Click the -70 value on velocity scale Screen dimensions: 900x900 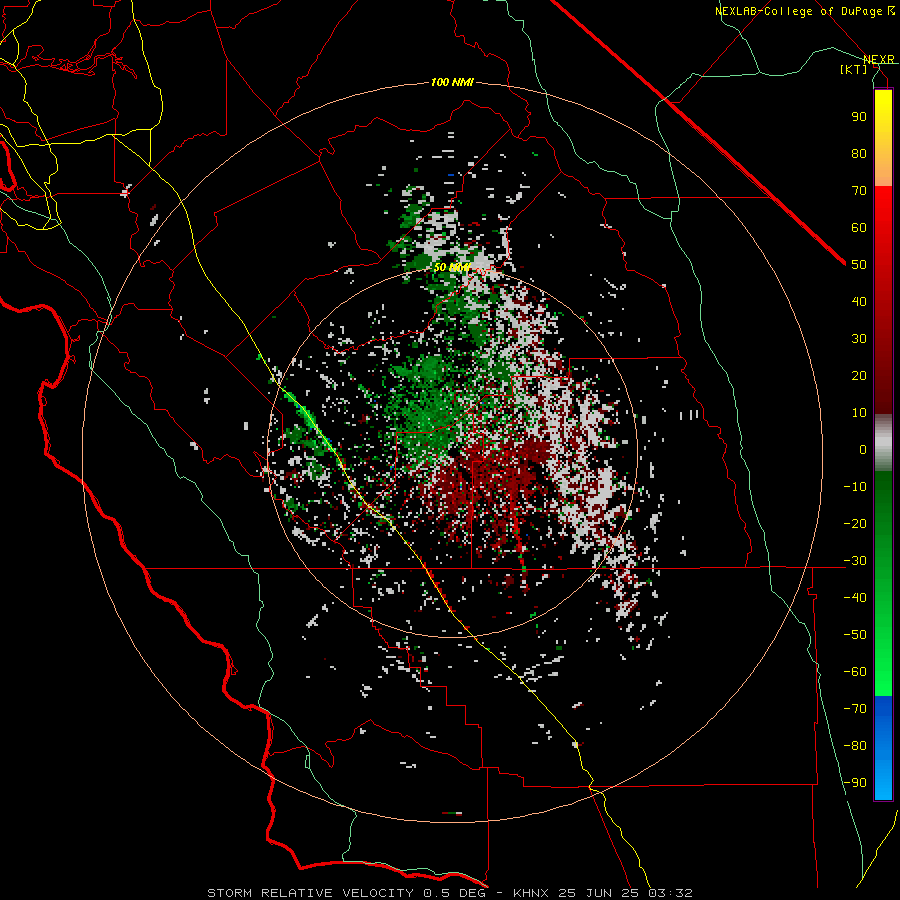pyautogui.click(x=855, y=709)
